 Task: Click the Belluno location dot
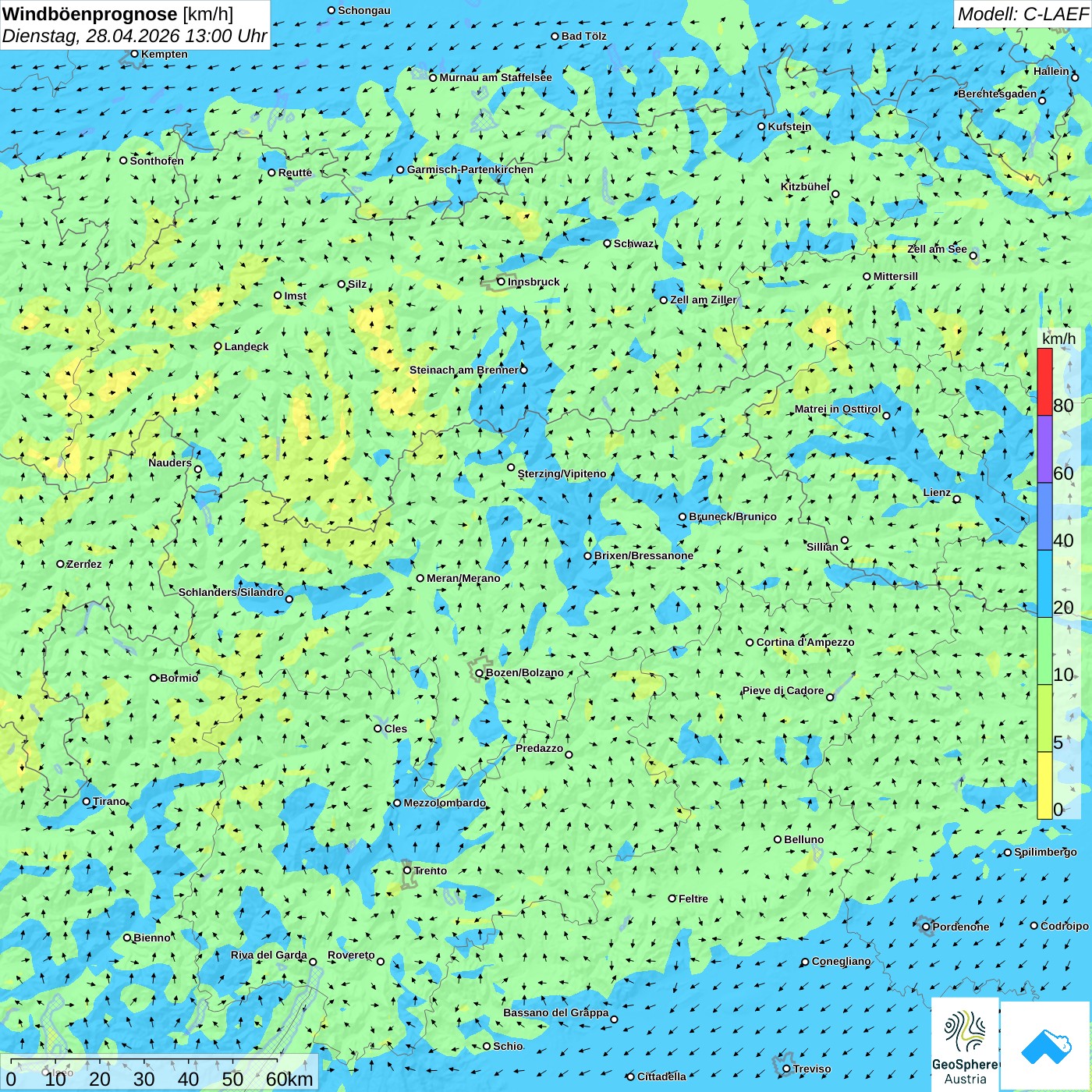[x=778, y=839]
